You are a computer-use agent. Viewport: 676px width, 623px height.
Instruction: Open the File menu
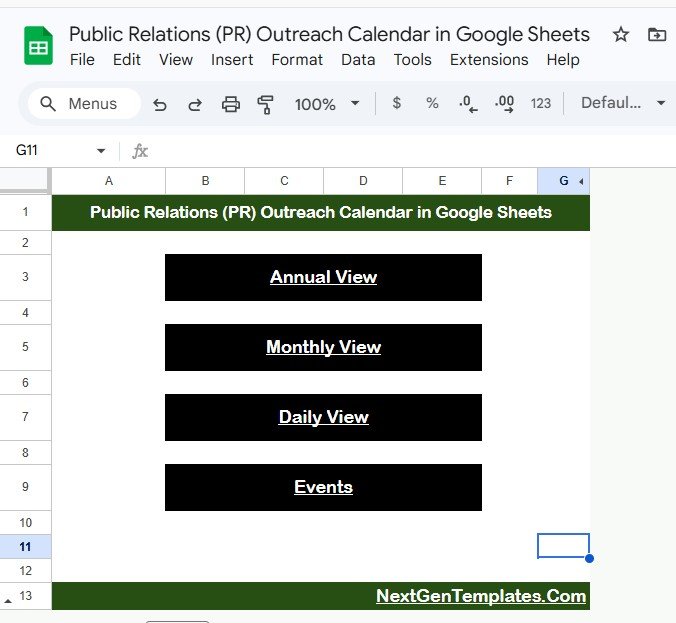[82, 59]
